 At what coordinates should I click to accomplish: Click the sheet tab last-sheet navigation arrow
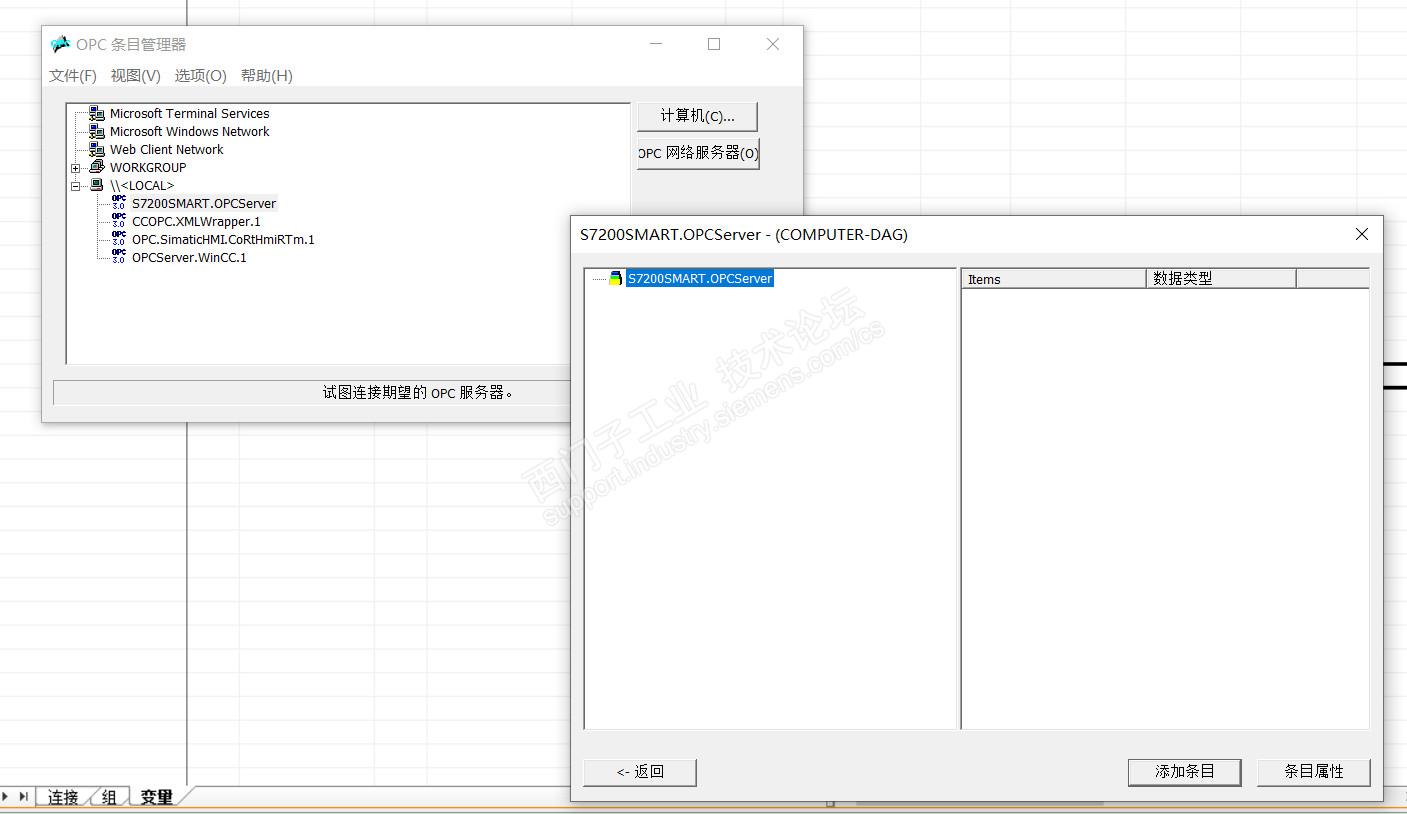click(x=23, y=797)
